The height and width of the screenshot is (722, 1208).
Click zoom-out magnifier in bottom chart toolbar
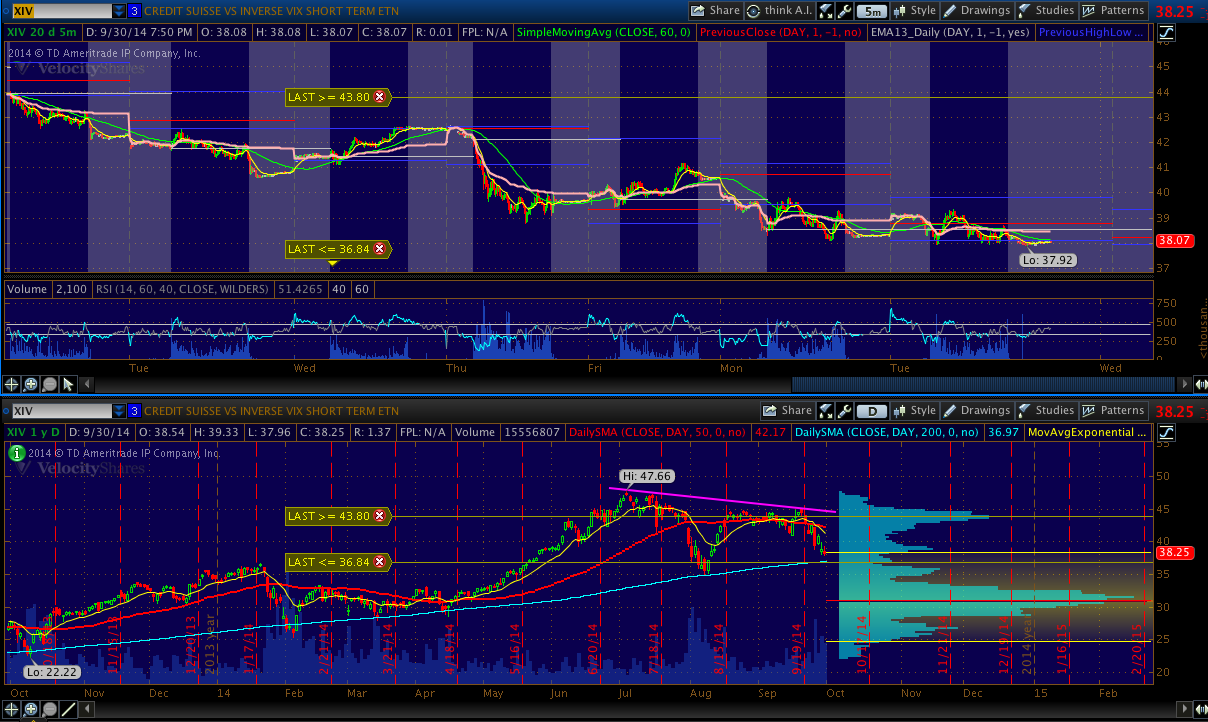point(50,709)
